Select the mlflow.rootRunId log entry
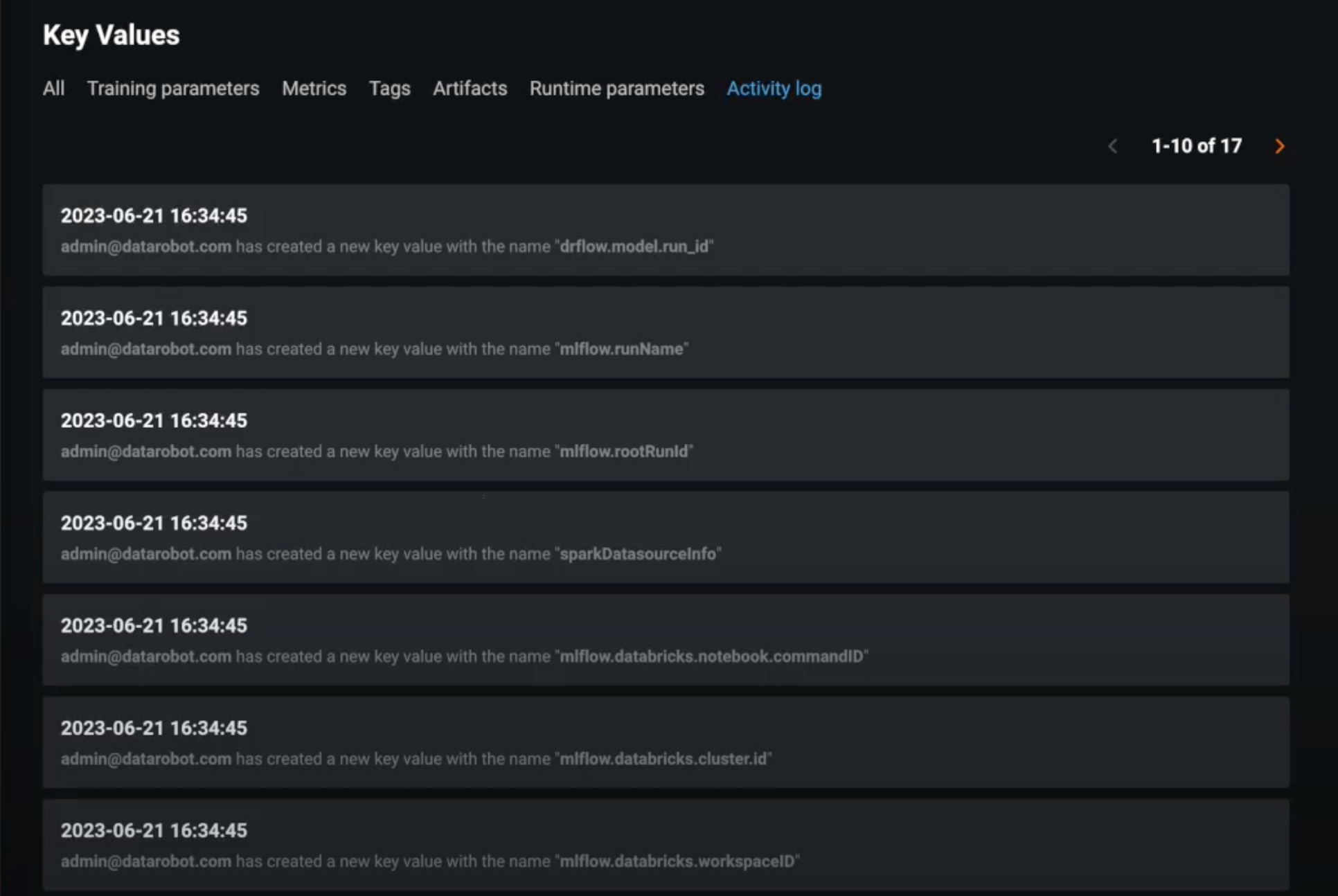 (x=665, y=435)
